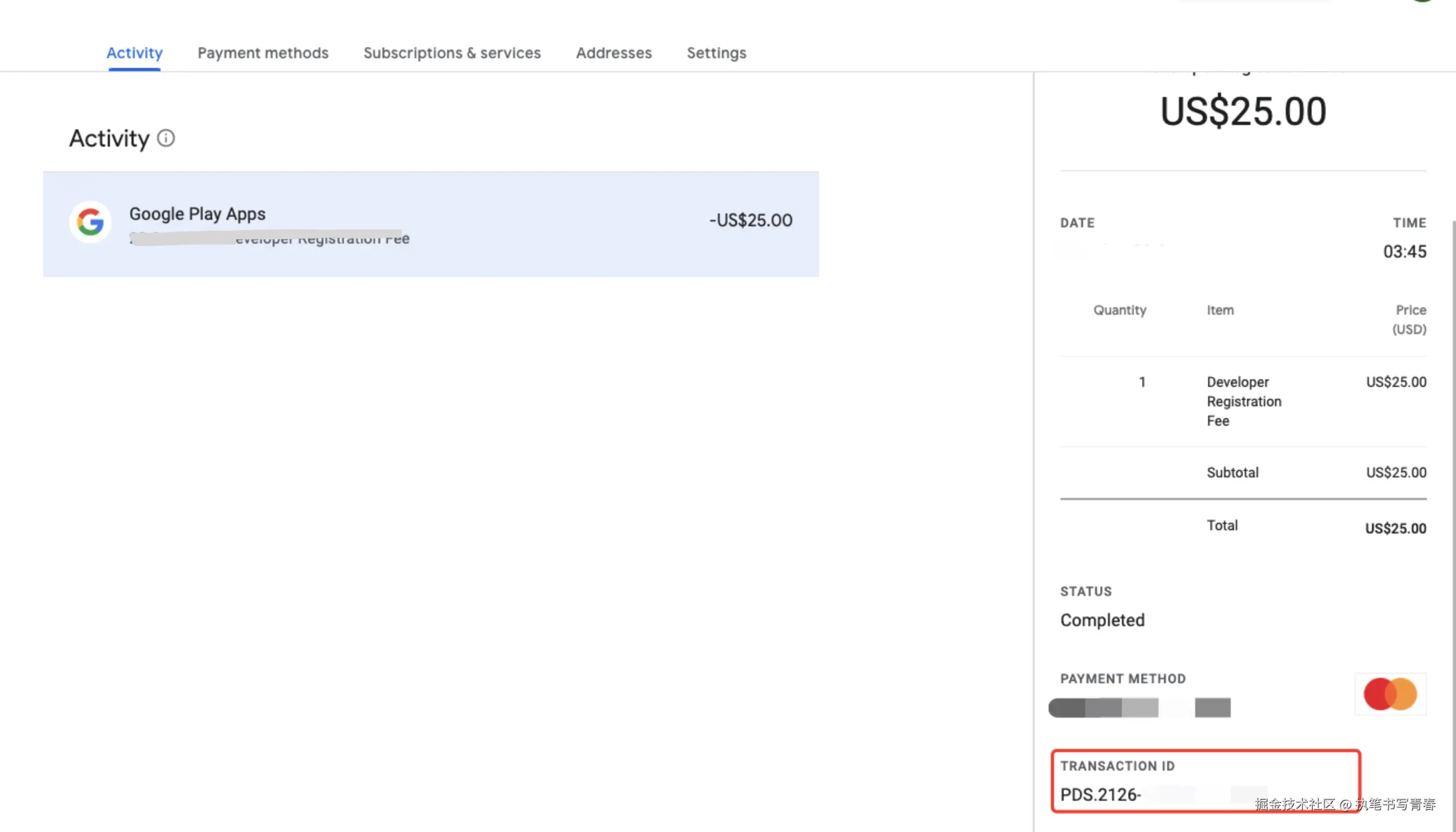Click the Developer Registration Fee item
This screenshot has width=1456, height=832.
(1244, 401)
